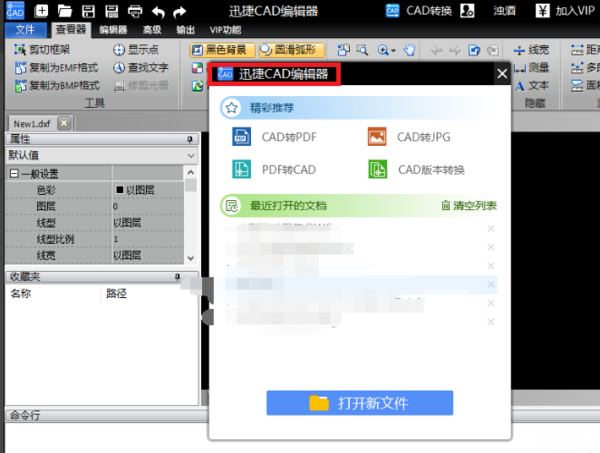Image resolution: width=600 pixels, height=453 pixels.
Task: Toggle 线宽 display
Action: click(531, 50)
